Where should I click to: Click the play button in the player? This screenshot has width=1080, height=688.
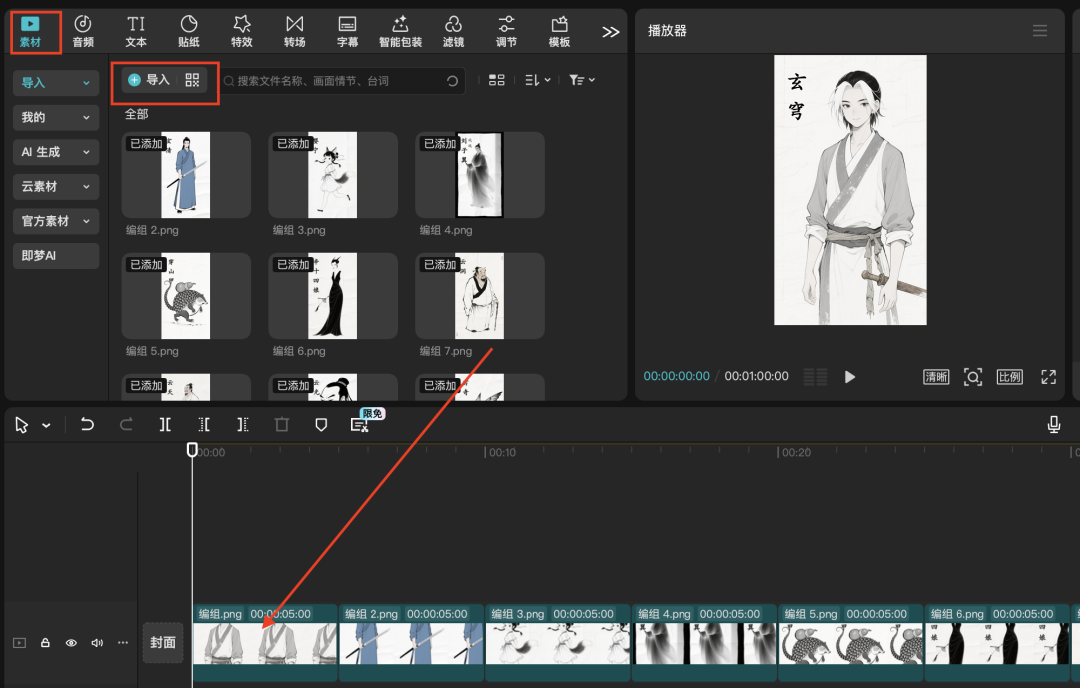(850, 377)
